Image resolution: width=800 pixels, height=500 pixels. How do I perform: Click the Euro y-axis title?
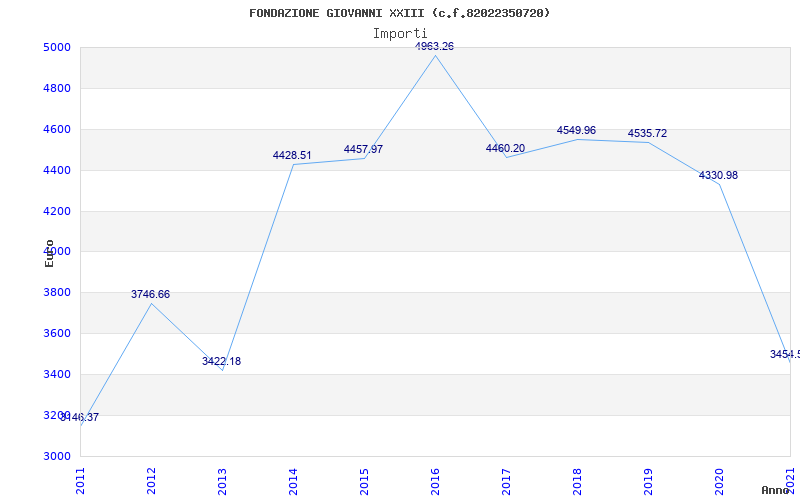pyautogui.click(x=49, y=253)
